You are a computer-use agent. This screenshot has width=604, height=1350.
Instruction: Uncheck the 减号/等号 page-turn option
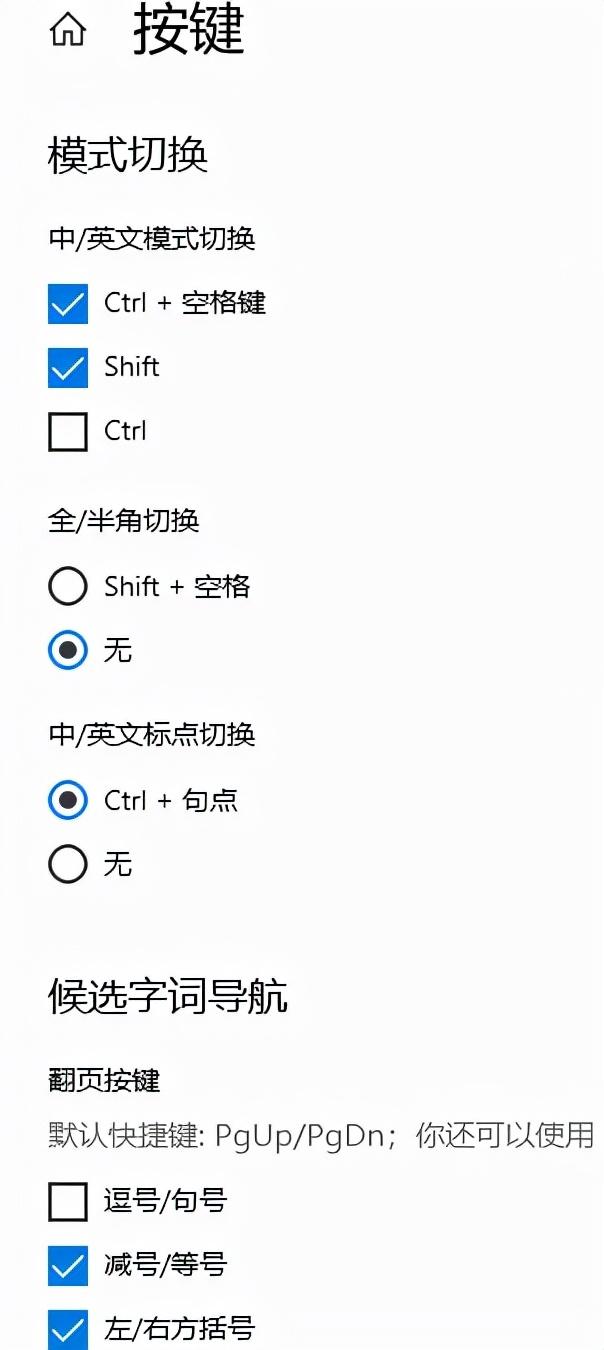pyautogui.click(x=67, y=1266)
